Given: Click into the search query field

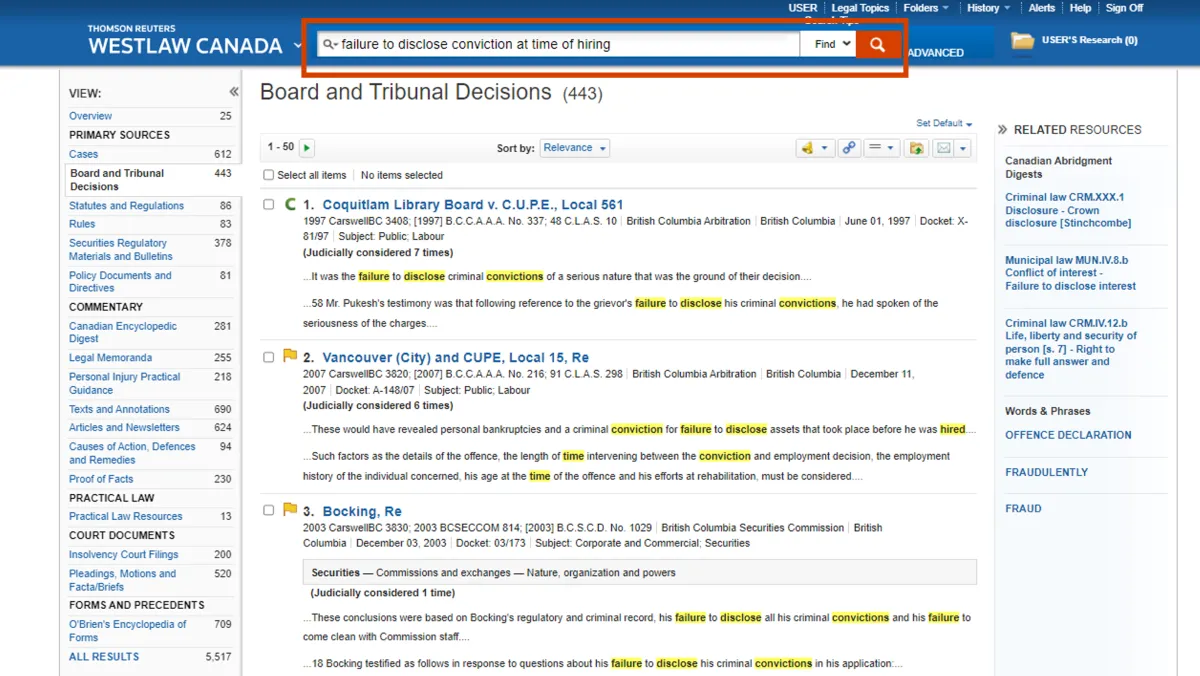Looking at the screenshot, I should [565, 44].
